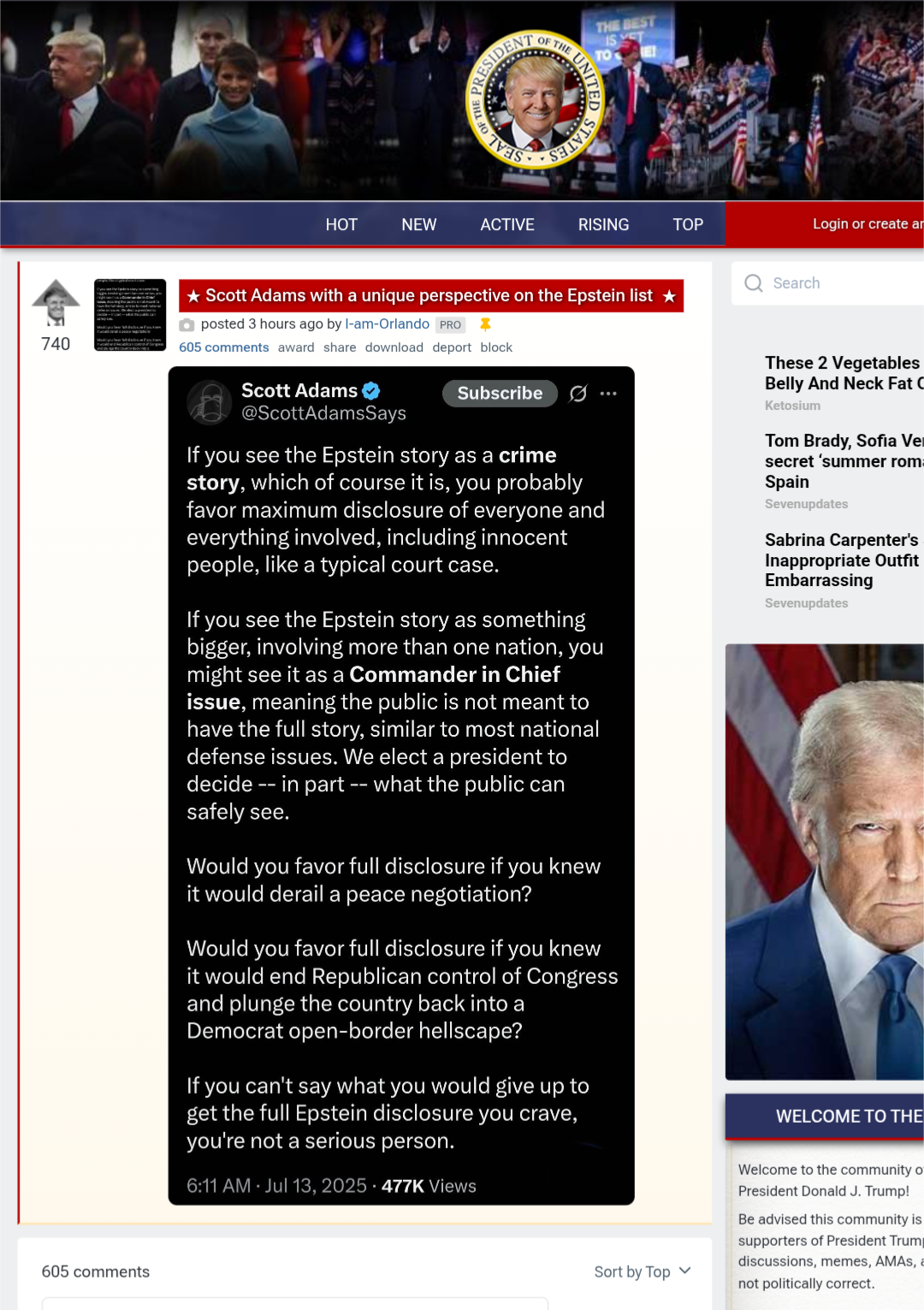Click the PRO badge
924x1310 pixels.
pos(451,325)
